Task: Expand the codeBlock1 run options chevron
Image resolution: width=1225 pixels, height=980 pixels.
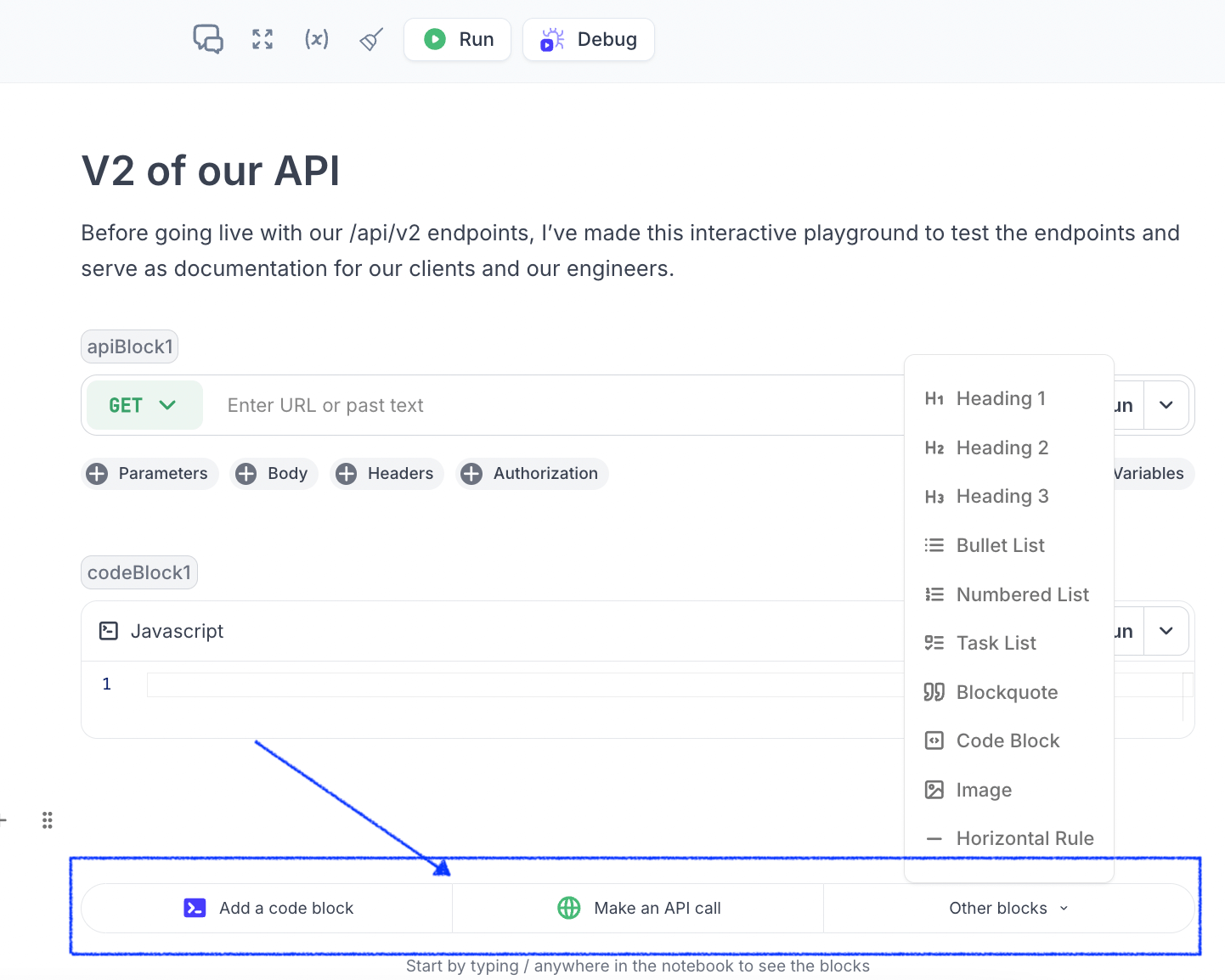Action: click(1166, 631)
